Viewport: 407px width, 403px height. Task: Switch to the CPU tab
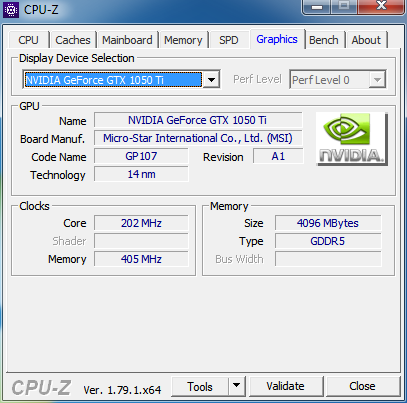[x=28, y=40]
